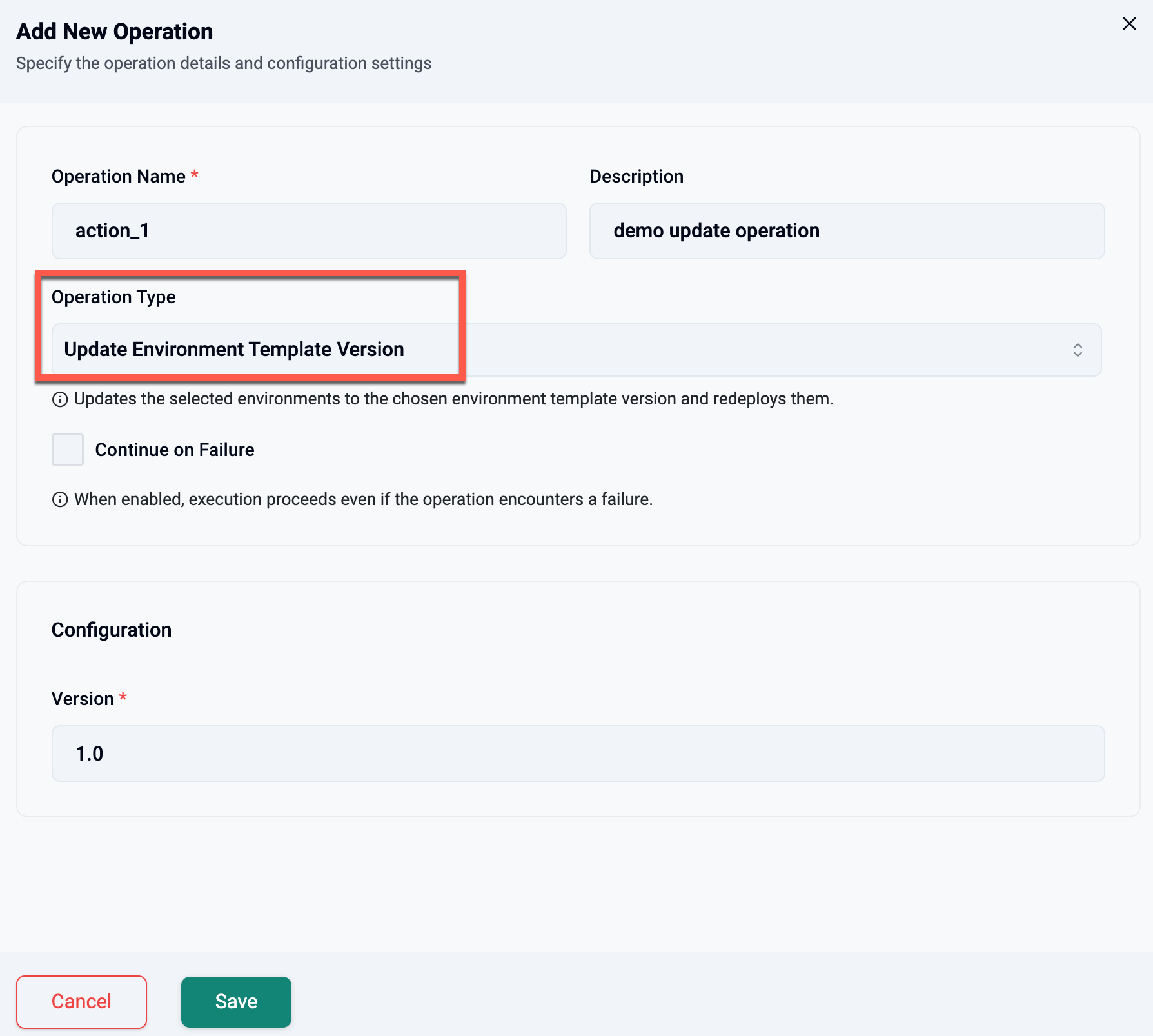Click the Version label
The width and height of the screenshot is (1153, 1036).
(x=83, y=699)
